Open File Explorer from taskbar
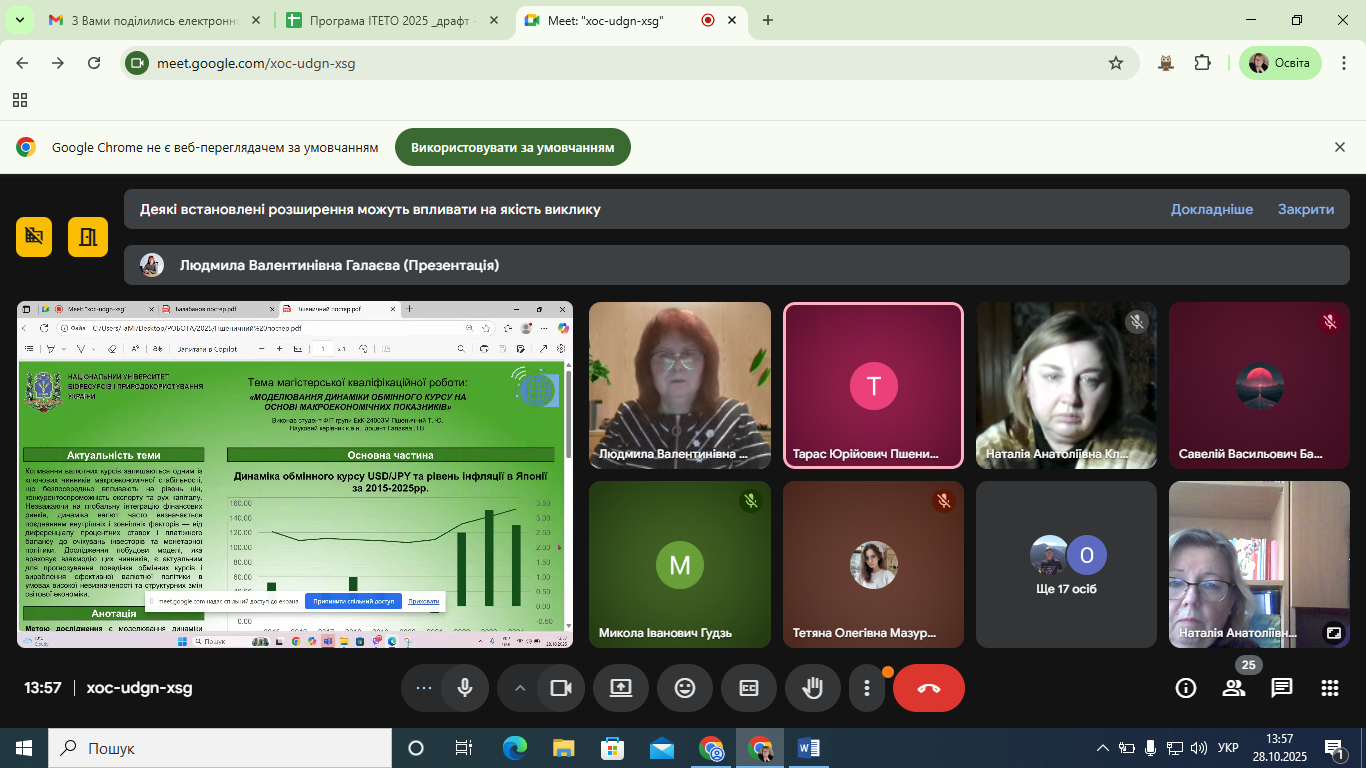1366x768 pixels. (x=564, y=748)
